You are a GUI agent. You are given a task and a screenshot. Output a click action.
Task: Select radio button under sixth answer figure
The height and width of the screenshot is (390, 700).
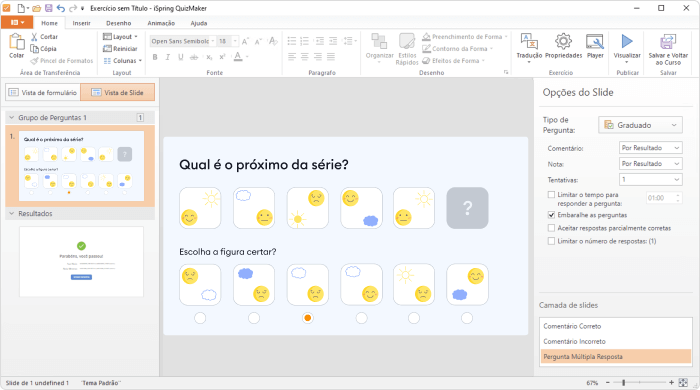tap(467, 318)
